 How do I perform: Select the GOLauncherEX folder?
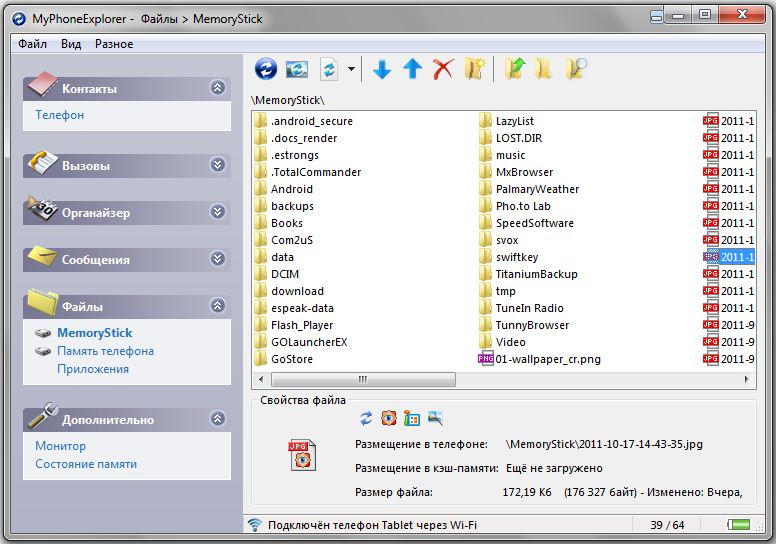point(301,342)
